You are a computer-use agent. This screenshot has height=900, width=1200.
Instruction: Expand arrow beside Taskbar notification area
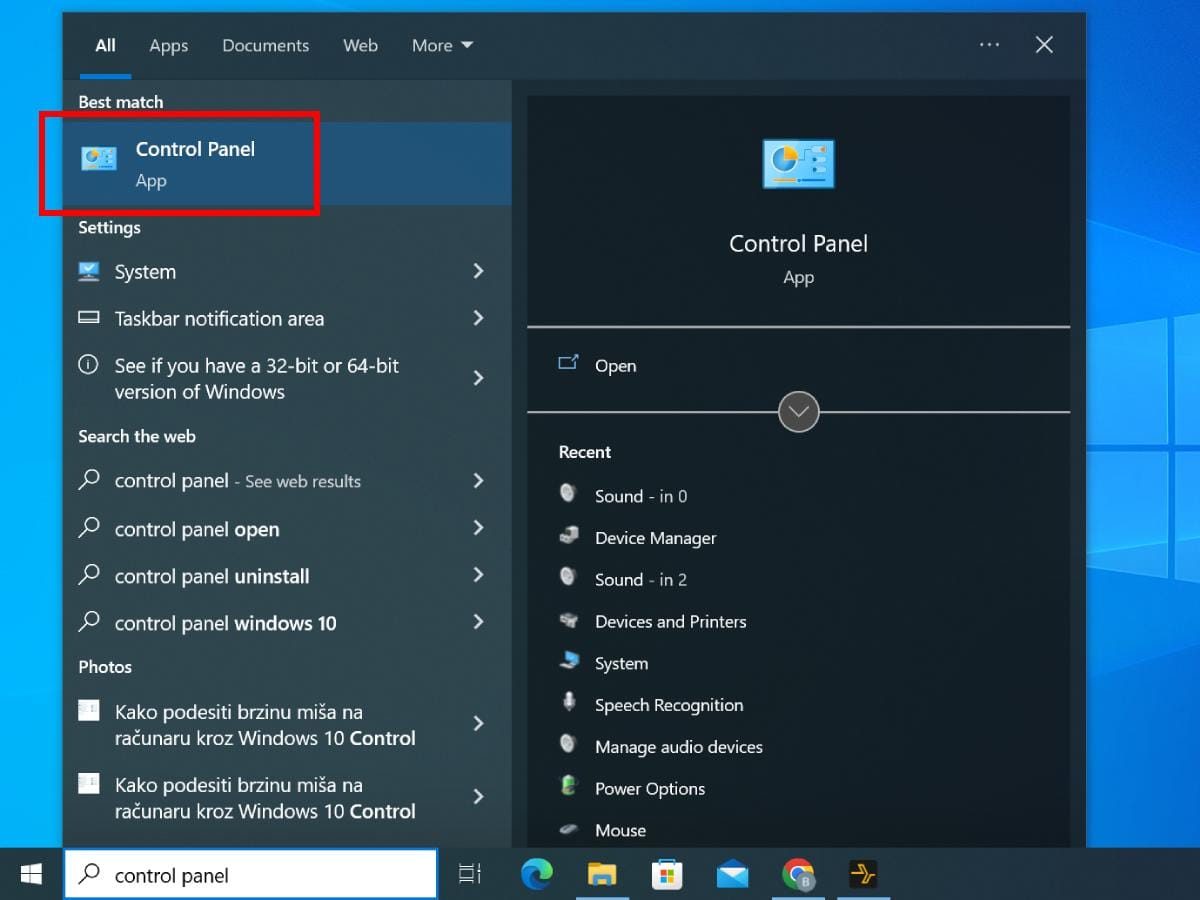[478, 318]
